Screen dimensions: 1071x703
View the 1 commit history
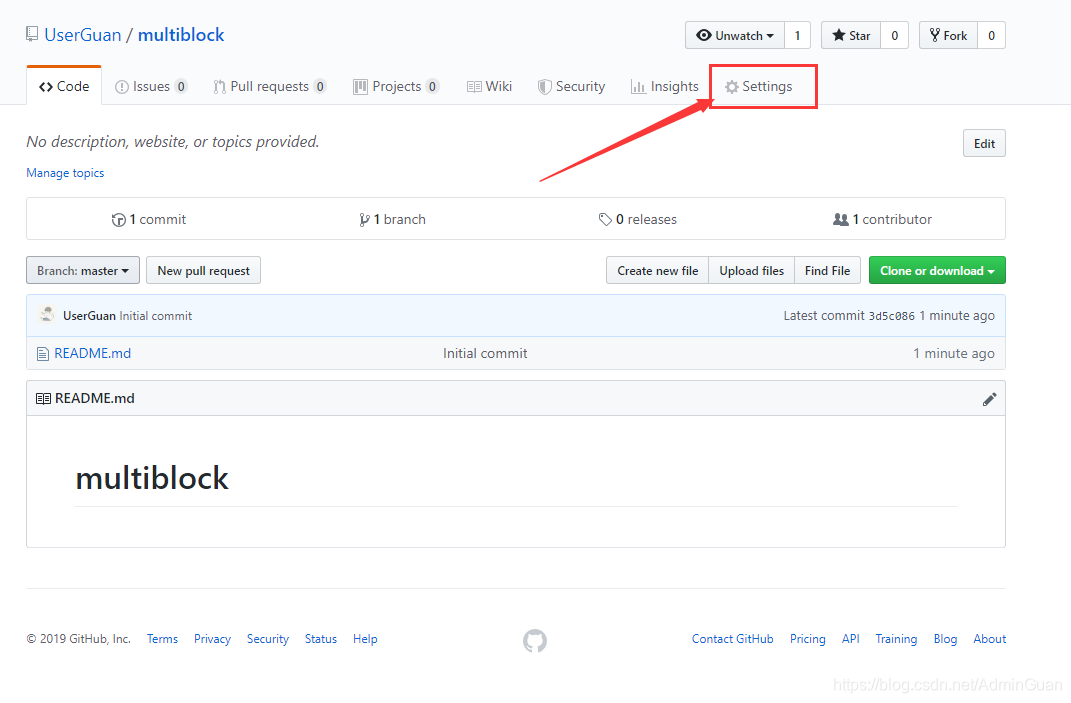click(149, 219)
